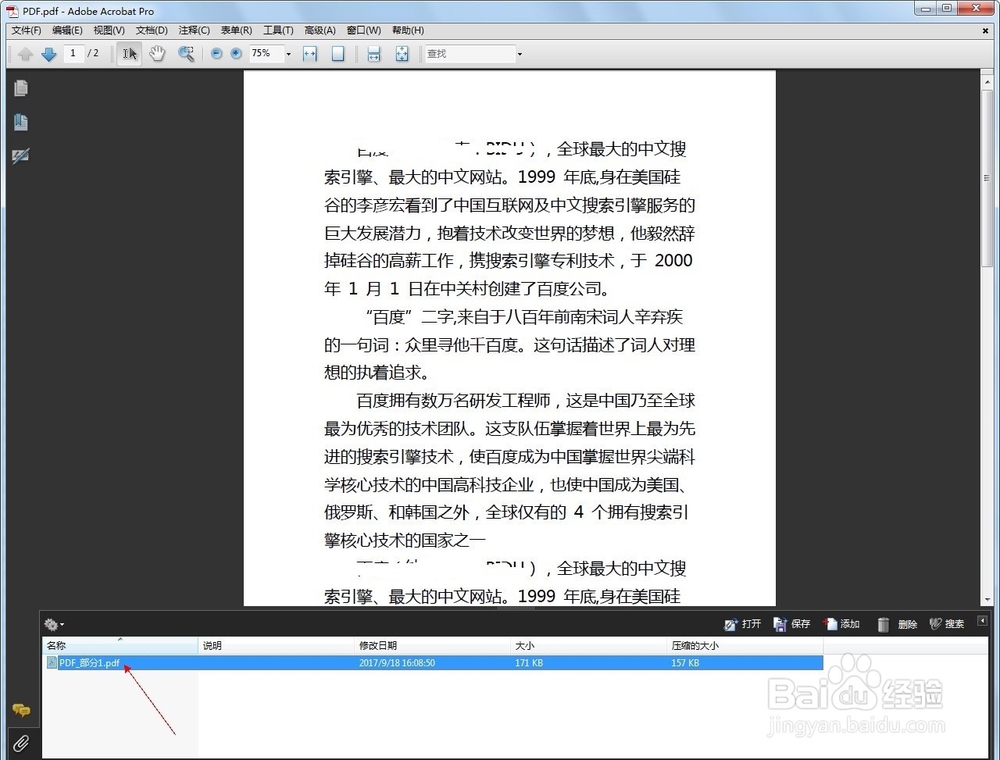This screenshot has width=1000, height=760.
Task: Click the zoom in plus button
Action: point(236,54)
